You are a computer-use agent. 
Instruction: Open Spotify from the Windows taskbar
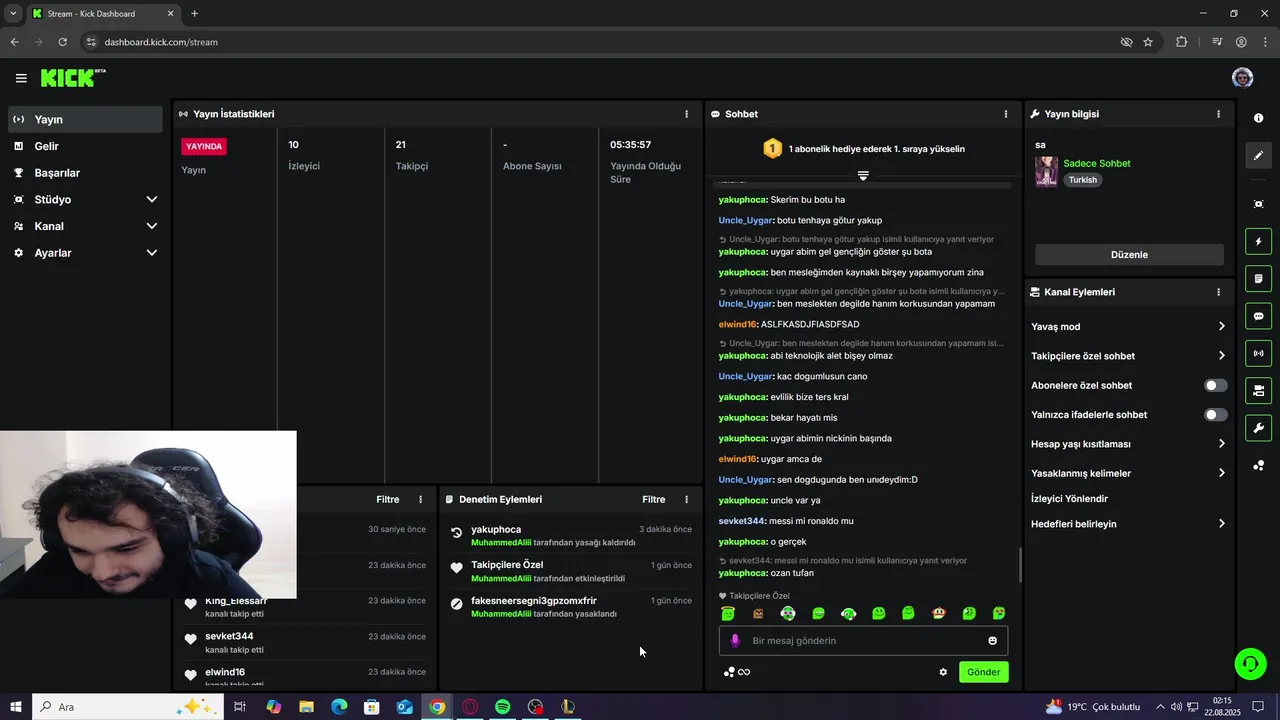click(503, 707)
